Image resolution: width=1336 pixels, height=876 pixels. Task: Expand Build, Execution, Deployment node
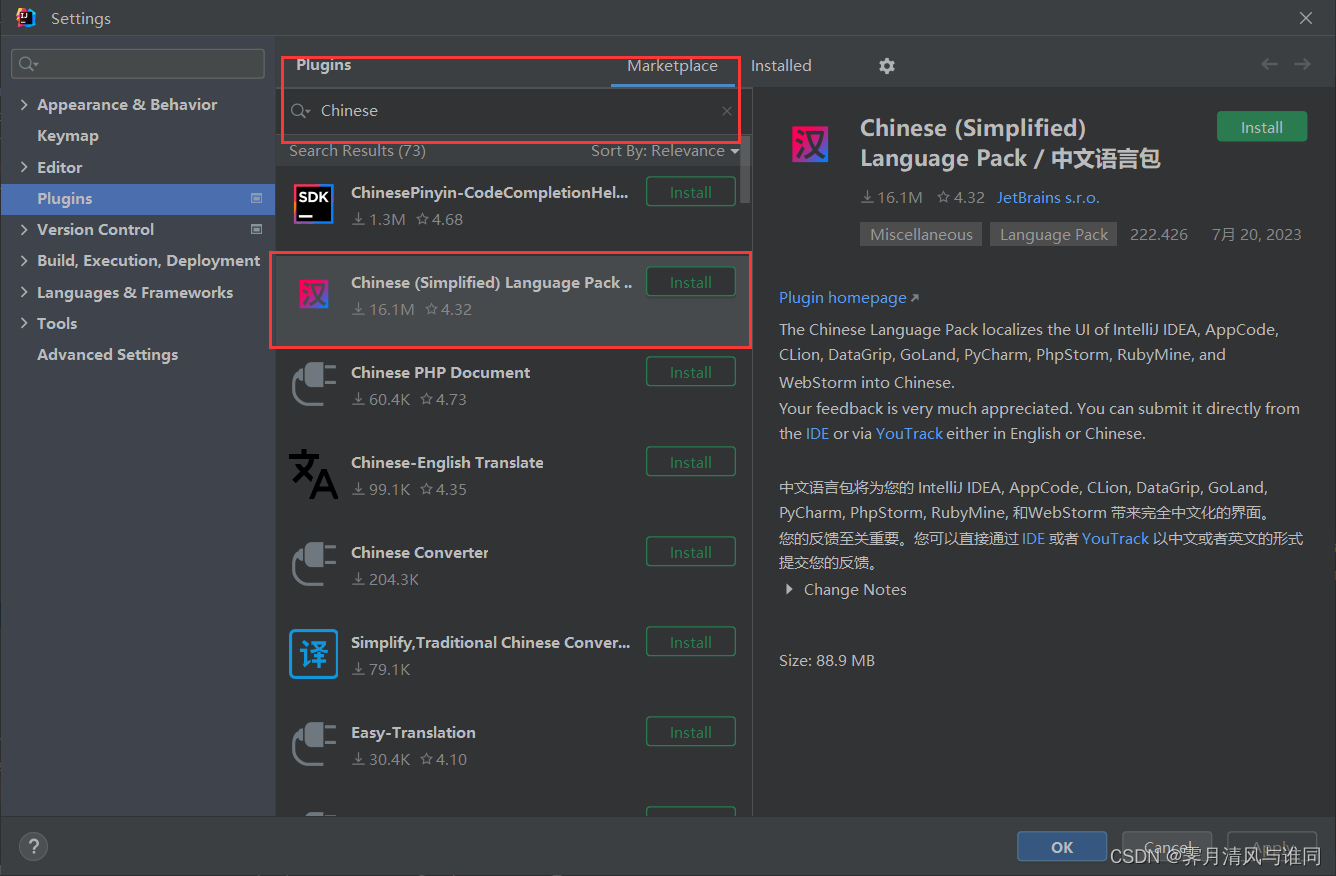tap(24, 261)
